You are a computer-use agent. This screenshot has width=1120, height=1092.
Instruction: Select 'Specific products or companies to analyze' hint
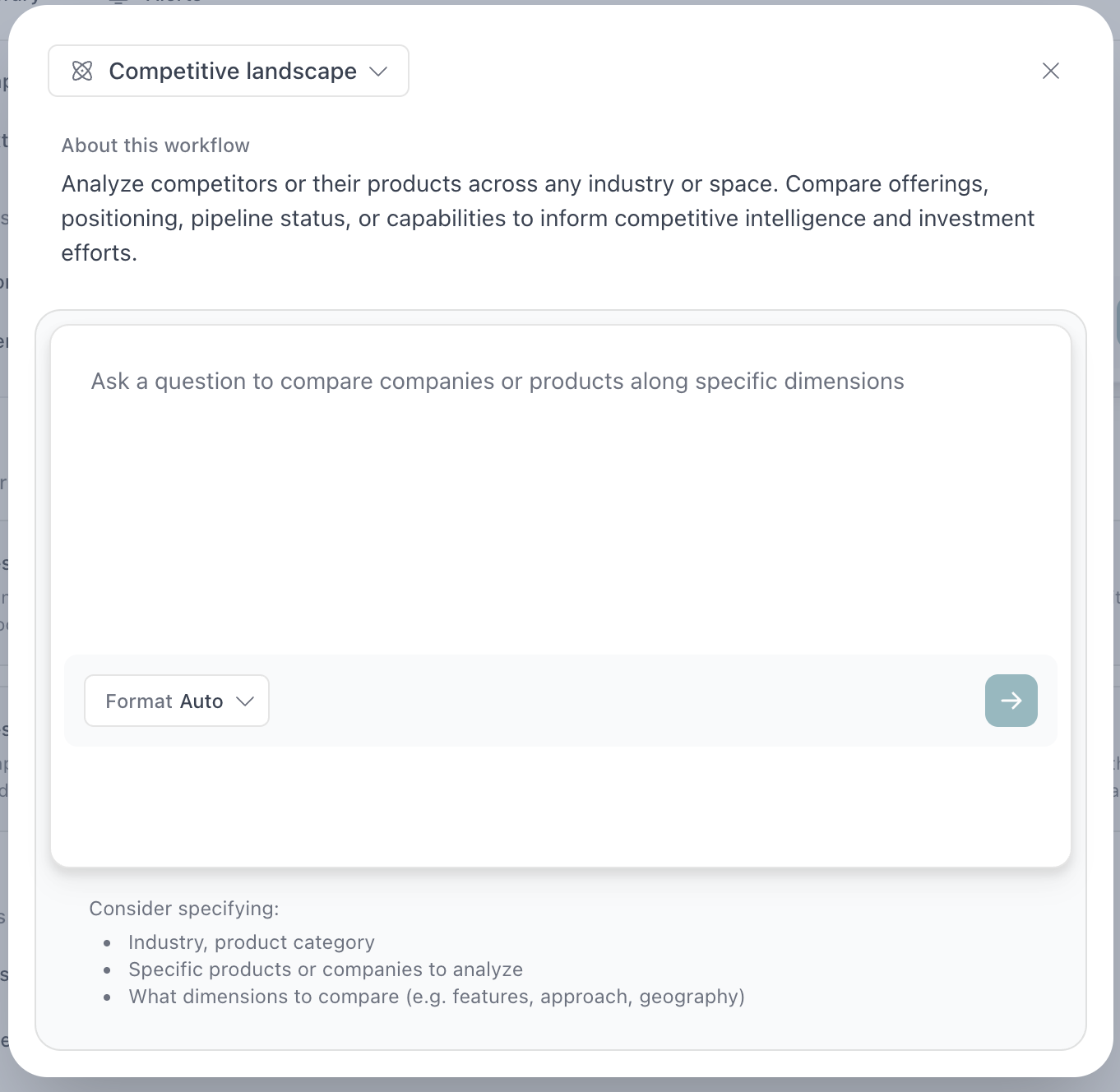click(326, 969)
